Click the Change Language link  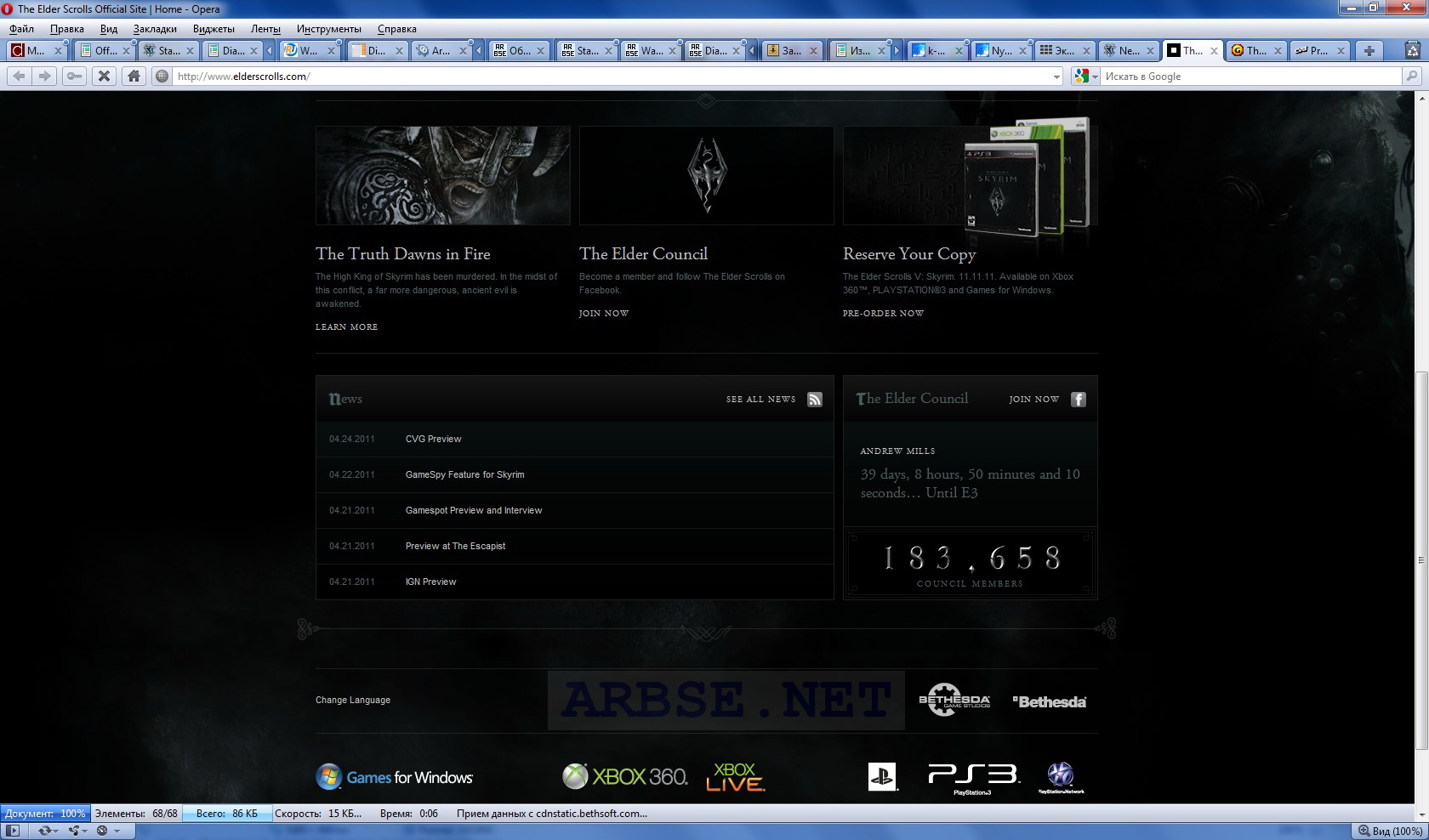coord(353,700)
